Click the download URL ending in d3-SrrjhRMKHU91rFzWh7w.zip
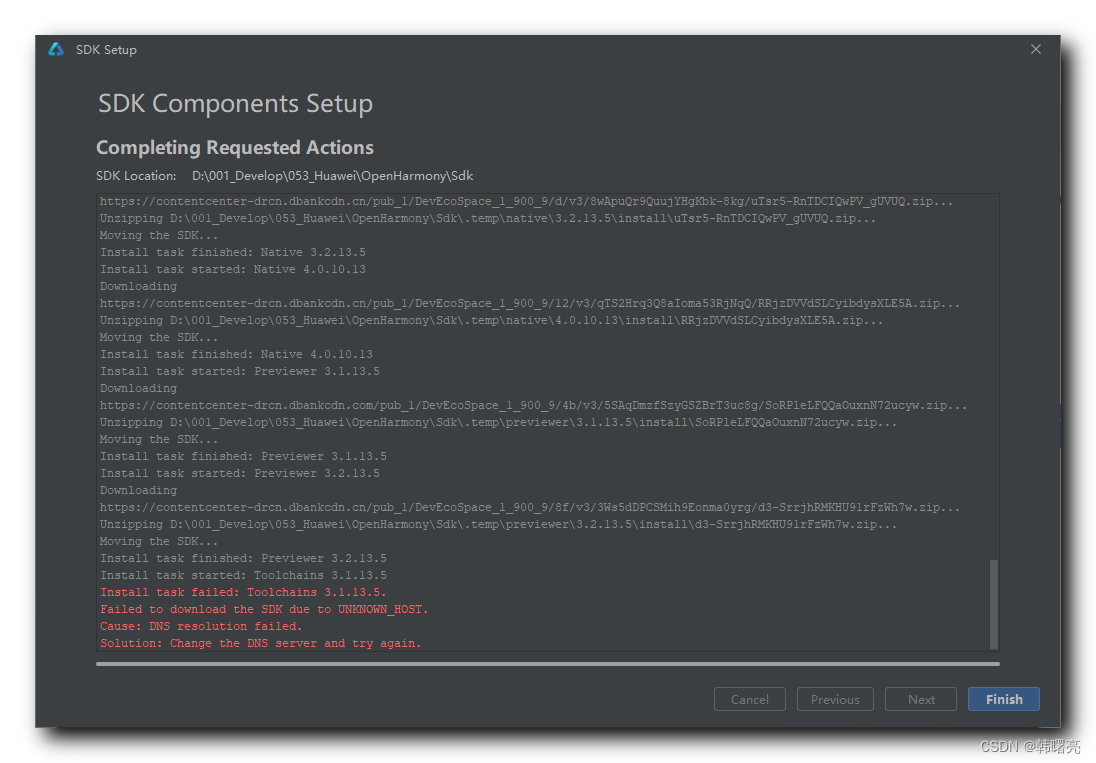The height and width of the screenshot is (763, 1096). [530, 507]
